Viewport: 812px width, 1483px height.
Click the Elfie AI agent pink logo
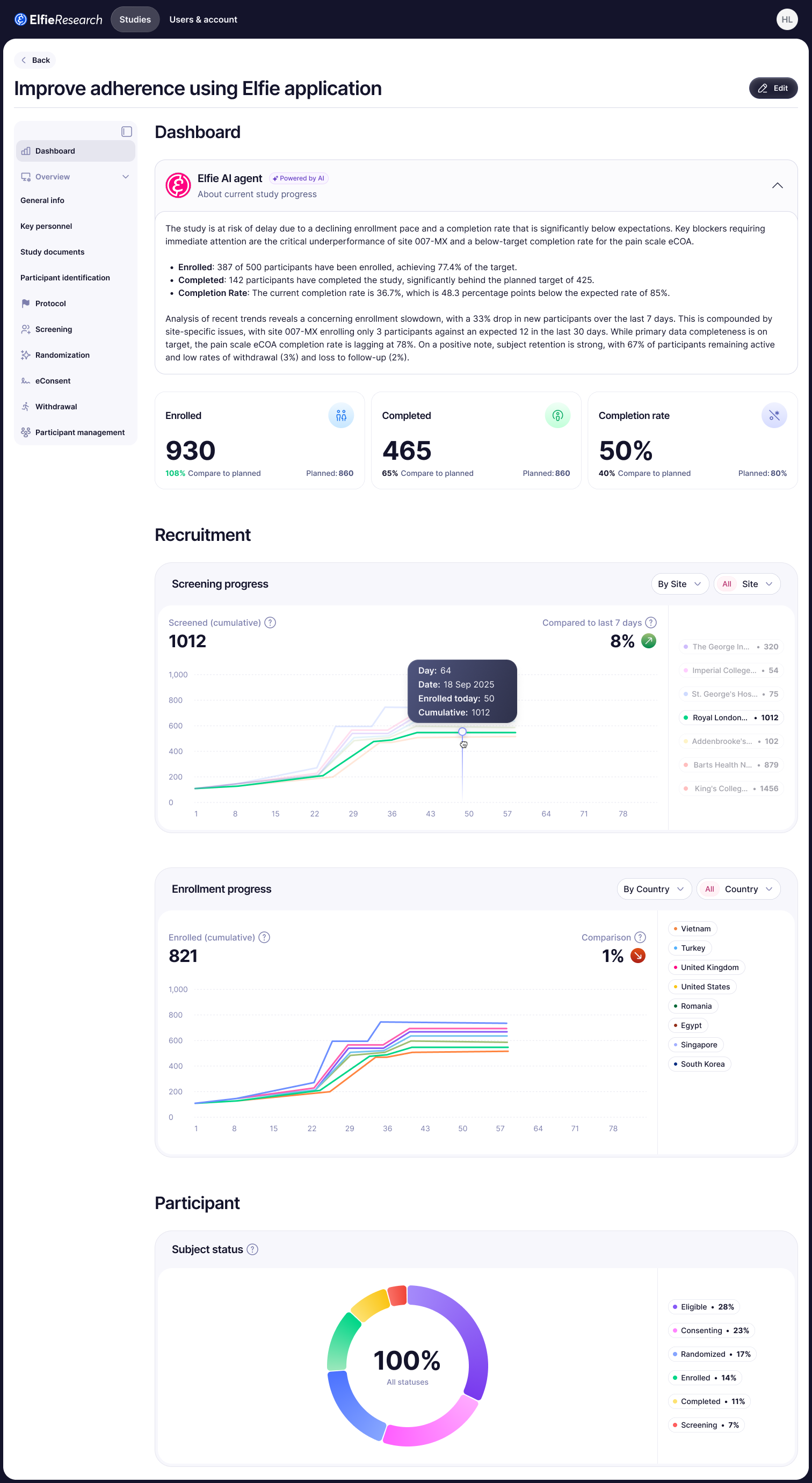[x=178, y=185]
